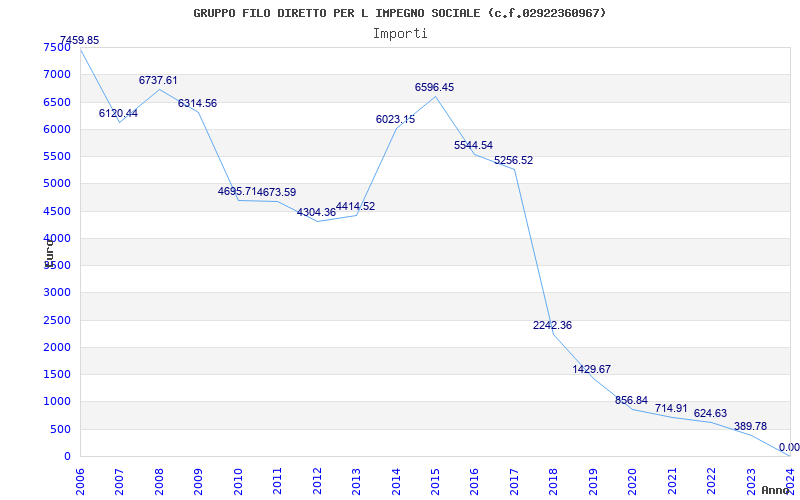Select the 2008 axis tick label

click(159, 481)
